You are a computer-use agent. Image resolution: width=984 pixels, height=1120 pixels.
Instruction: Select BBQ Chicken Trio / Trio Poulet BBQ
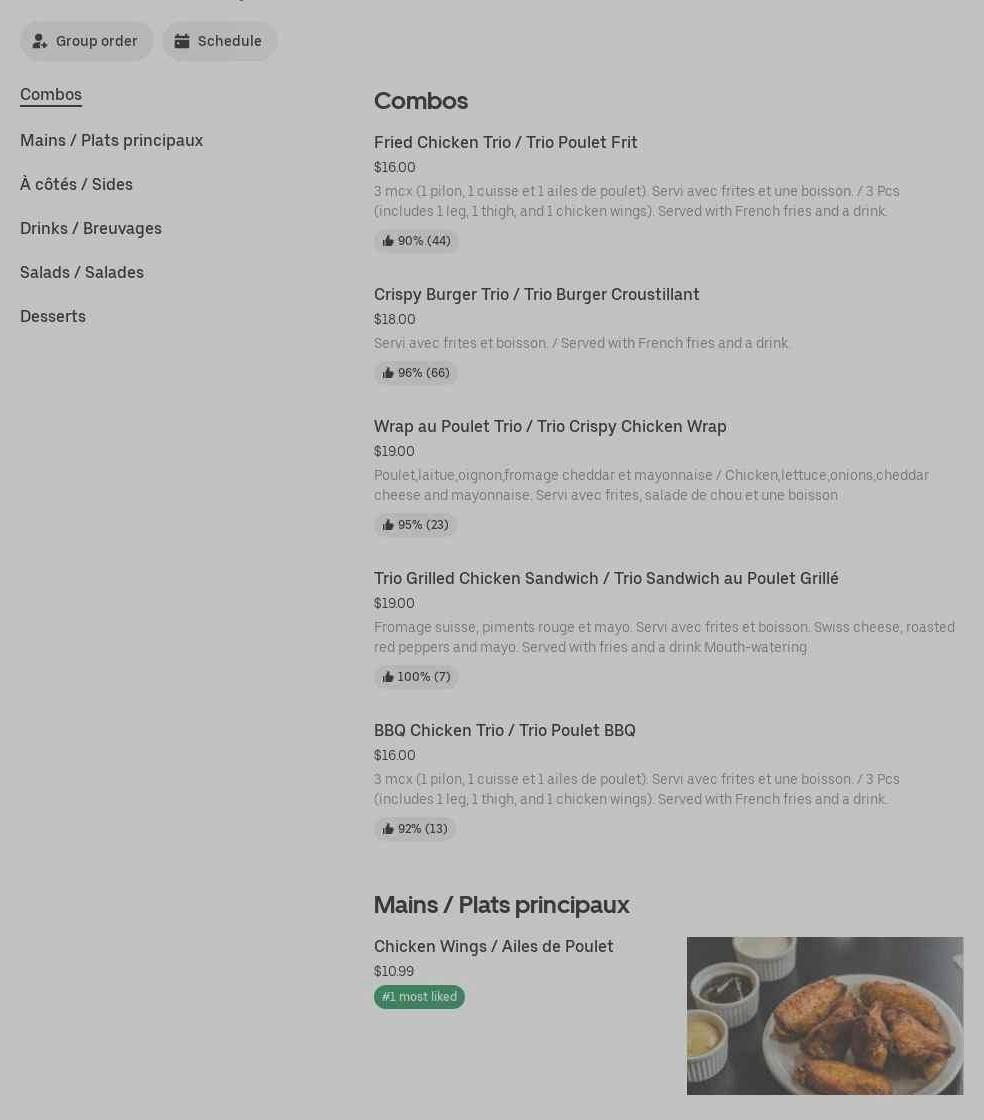(x=504, y=730)
